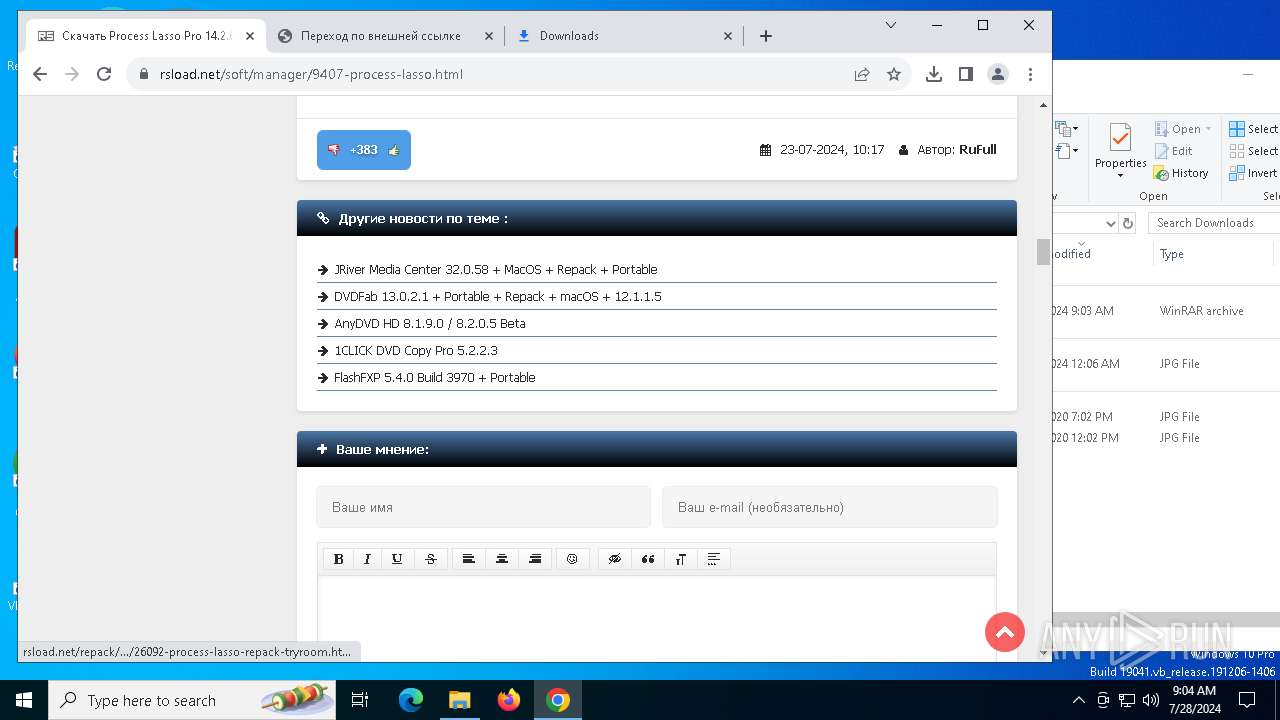Open the notification center icon
1280x720 pixels.
pos(1247,700)
